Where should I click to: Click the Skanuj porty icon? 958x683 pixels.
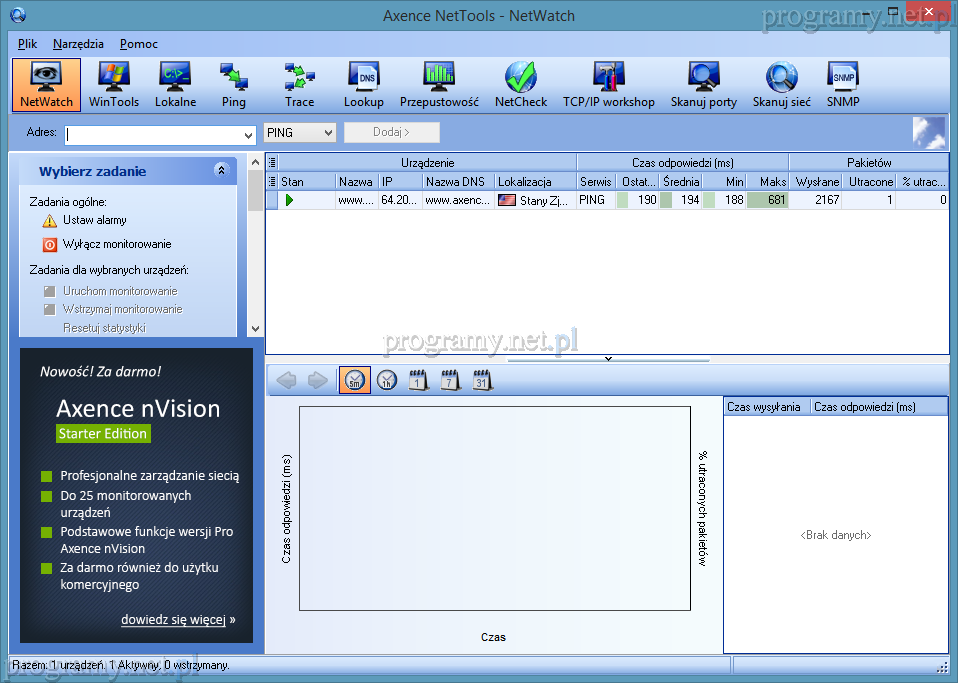pos(703,85)
